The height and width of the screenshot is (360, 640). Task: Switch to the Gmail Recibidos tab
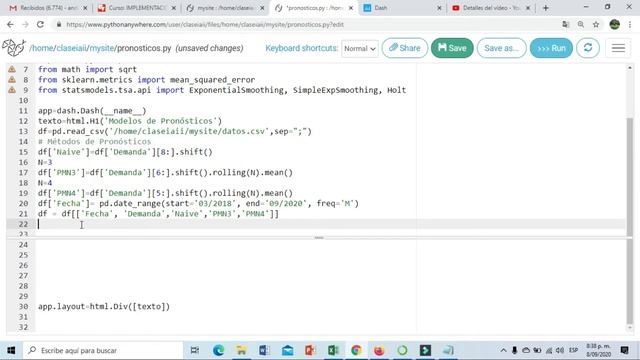(48, 8)
